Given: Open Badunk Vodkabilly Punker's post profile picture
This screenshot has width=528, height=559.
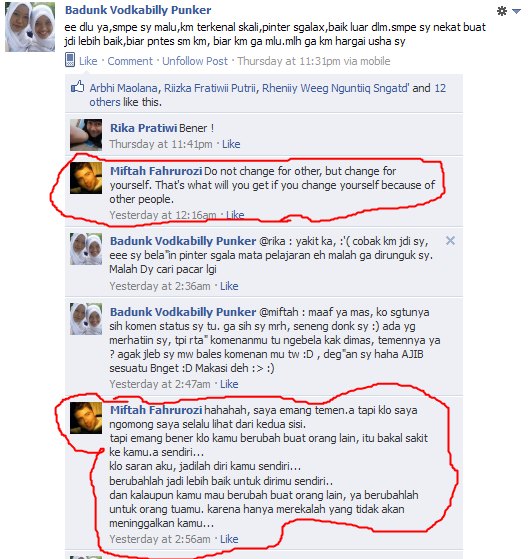Looking at the screenshot, I should tap(30, 27).
